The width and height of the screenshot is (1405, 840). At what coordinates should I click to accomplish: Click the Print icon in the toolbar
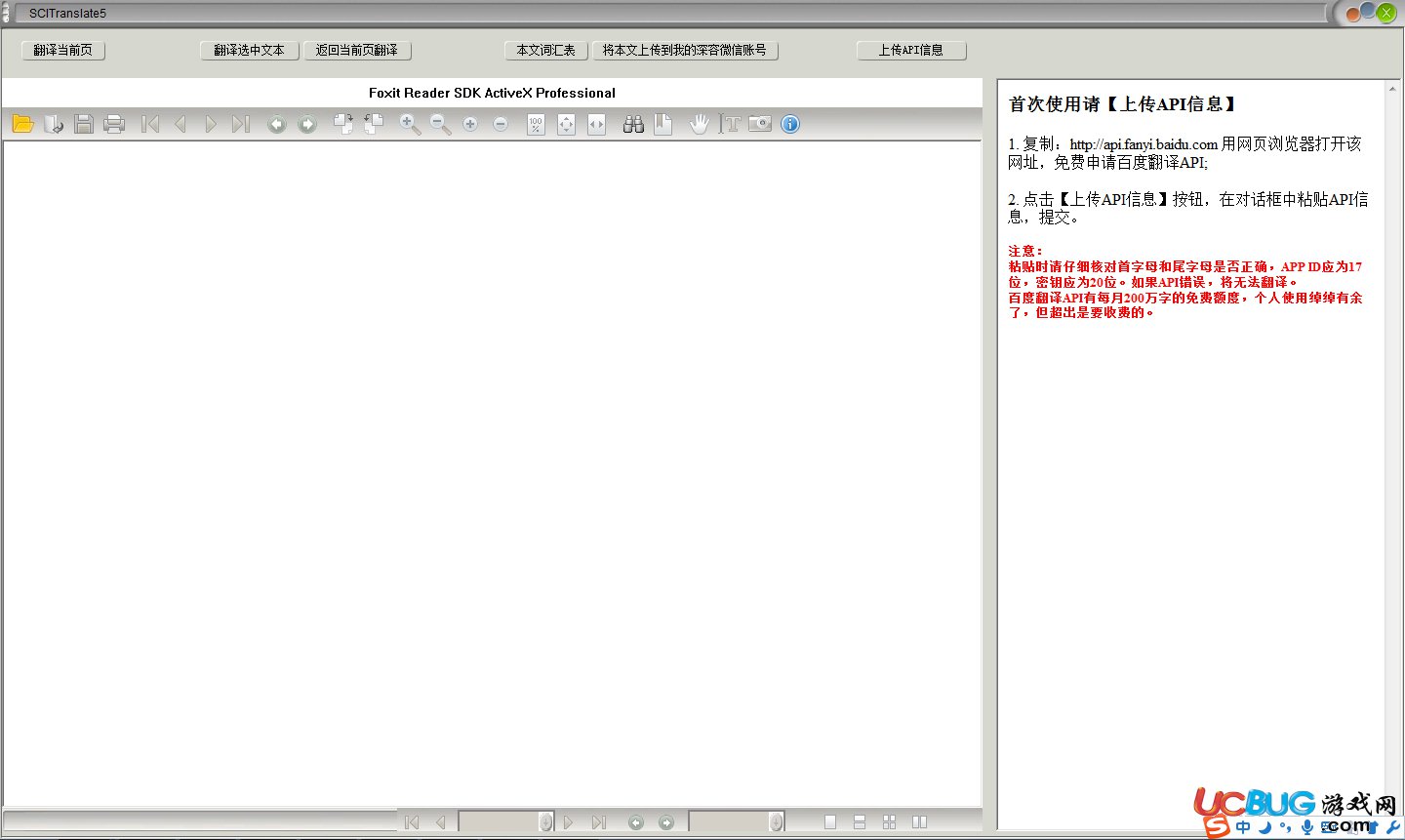tap(114, 124)
